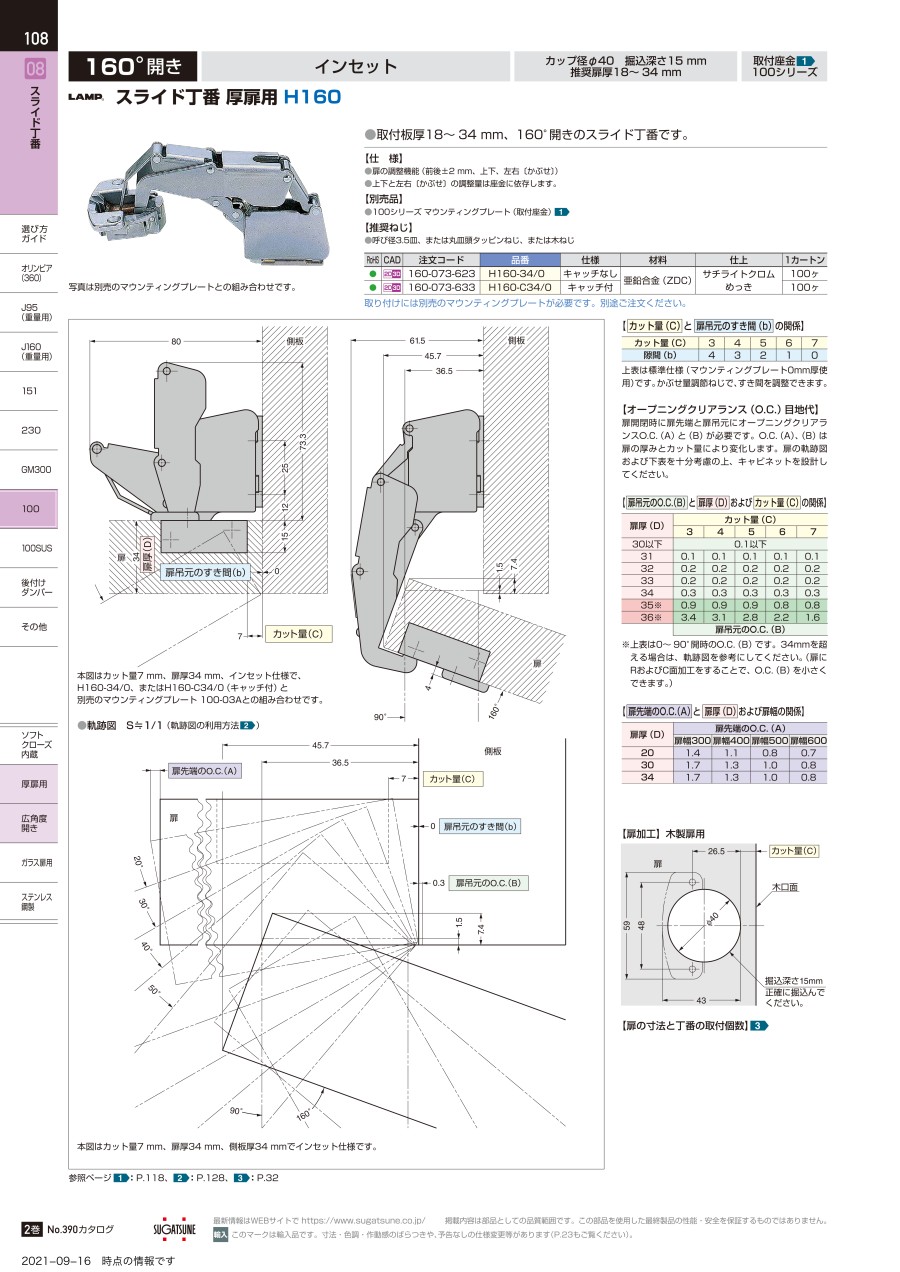Image resolution: width=900 pixels, height=1272 pixels.
Task: Switch to the GM300 side tab
Action: (33, 469)
